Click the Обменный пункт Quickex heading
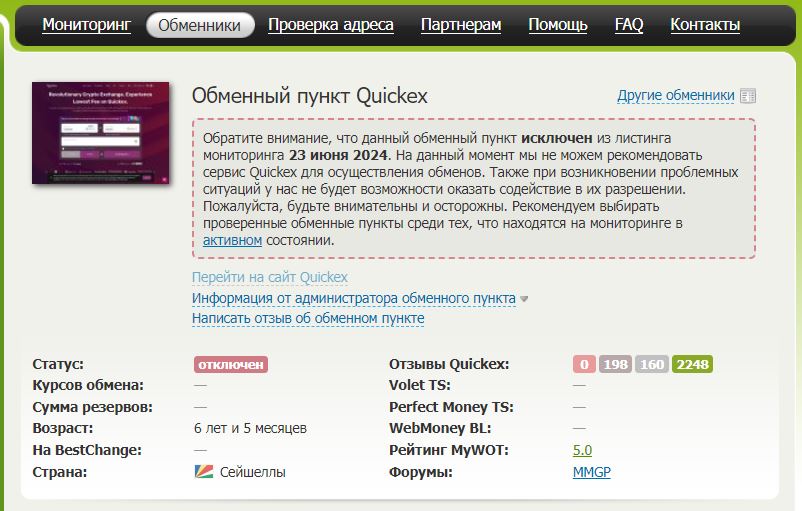The width and height of the screenshot is (802, 511). point(309,96)
